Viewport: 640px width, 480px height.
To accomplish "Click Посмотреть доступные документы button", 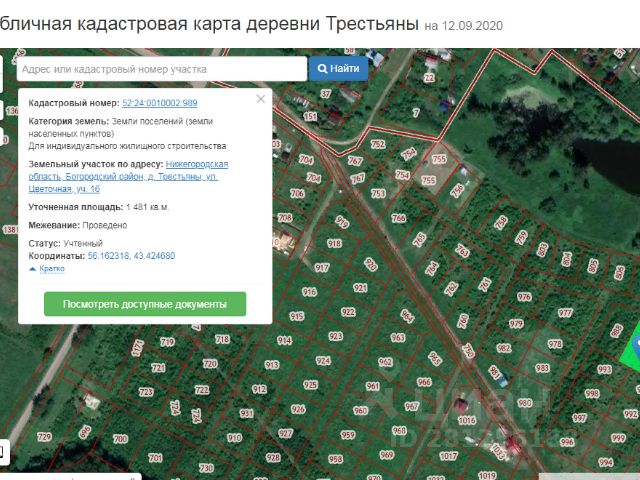I will click(145, 304).
